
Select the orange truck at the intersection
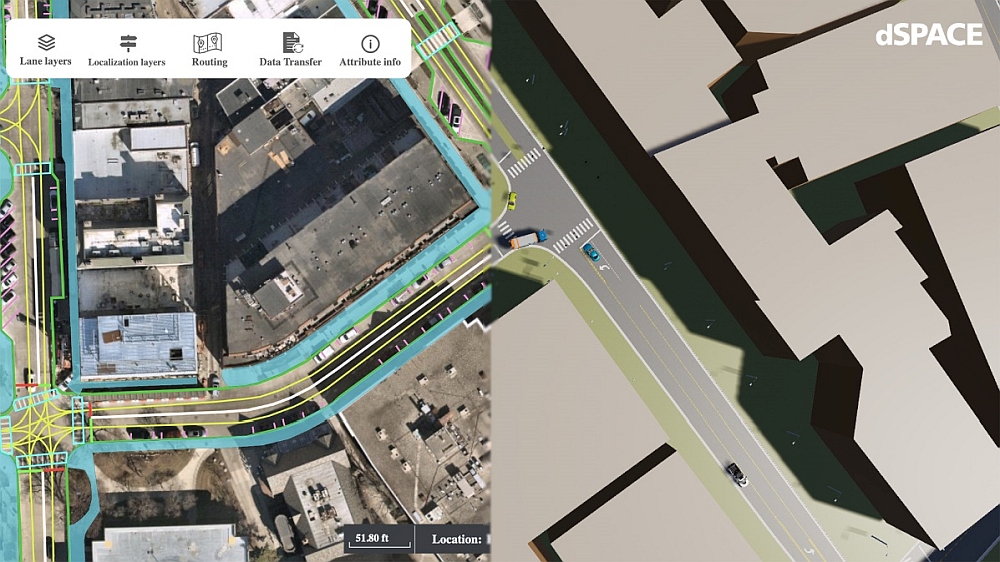pos(527,239)
